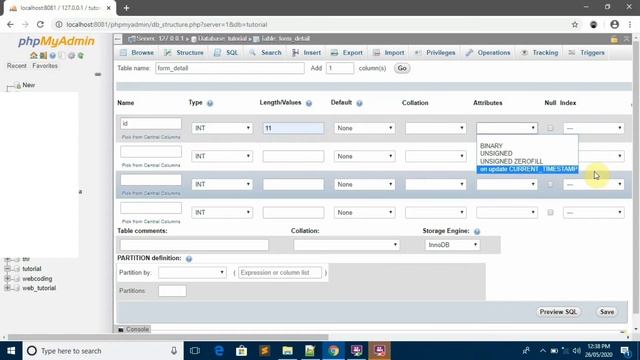Screen dimensions: 640x360
Task: Click the Default column help icon
Action: (359, 103)
